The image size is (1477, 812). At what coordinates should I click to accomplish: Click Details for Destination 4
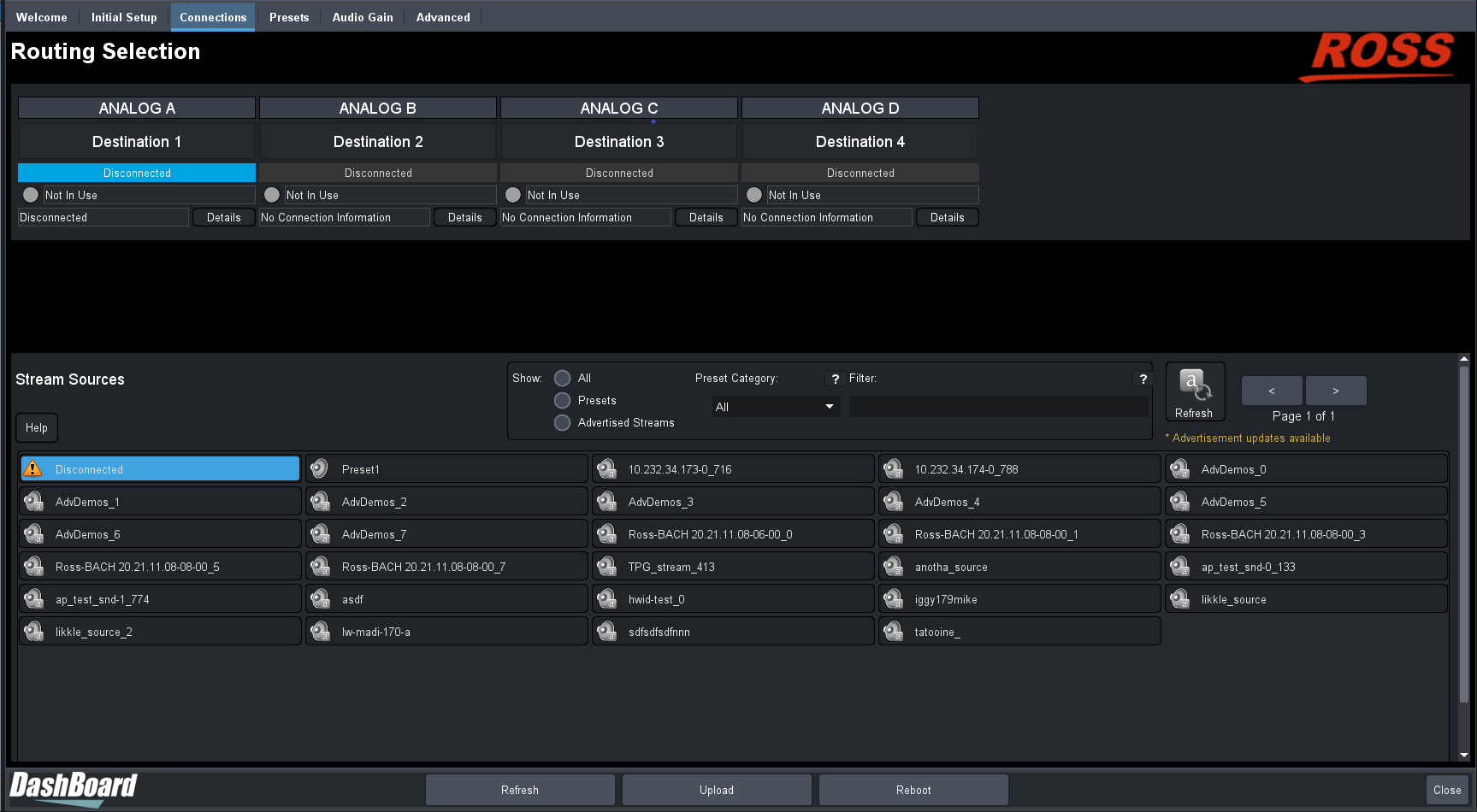948,217
